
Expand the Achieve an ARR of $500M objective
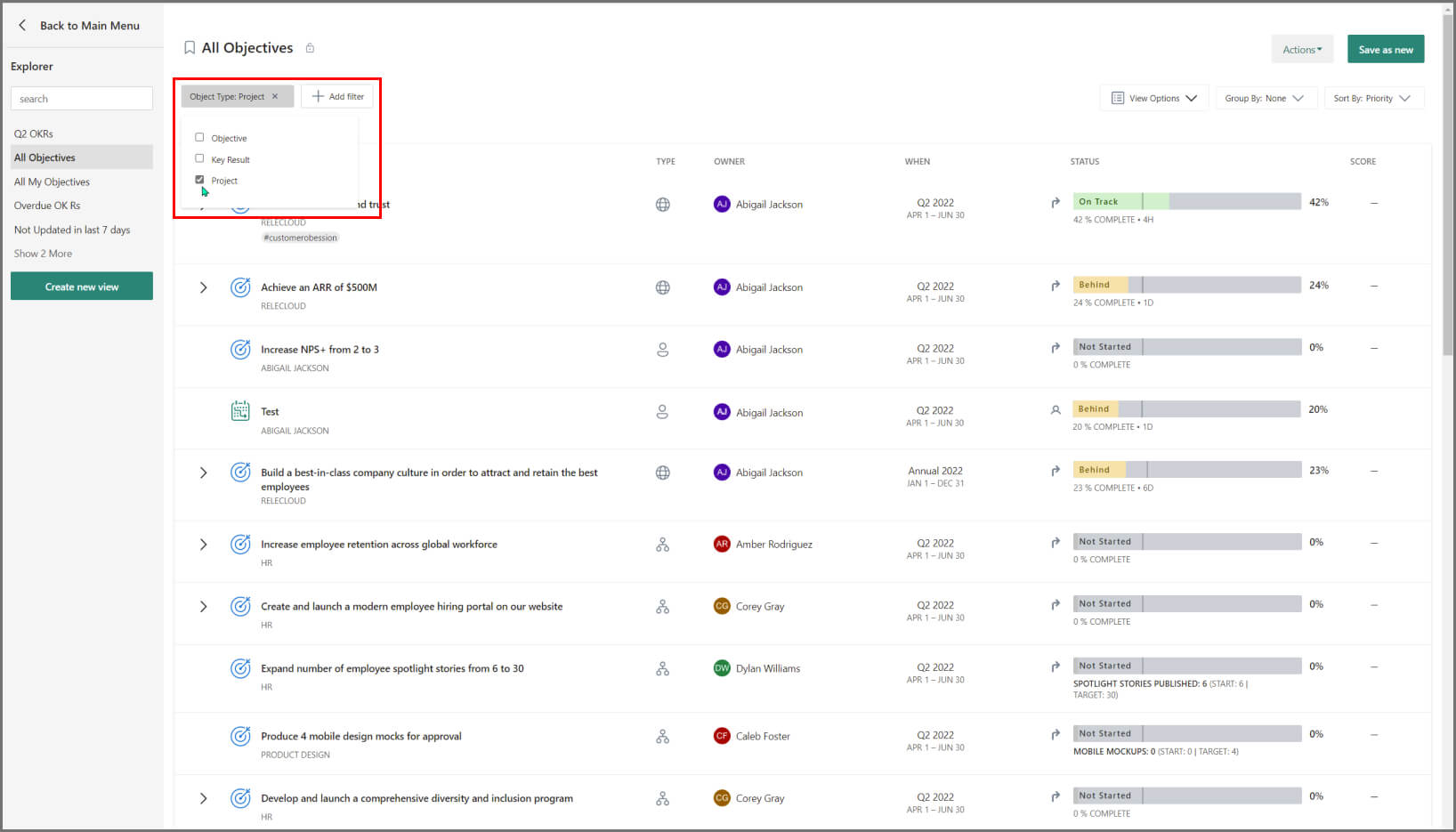click(x=203, y=287)
